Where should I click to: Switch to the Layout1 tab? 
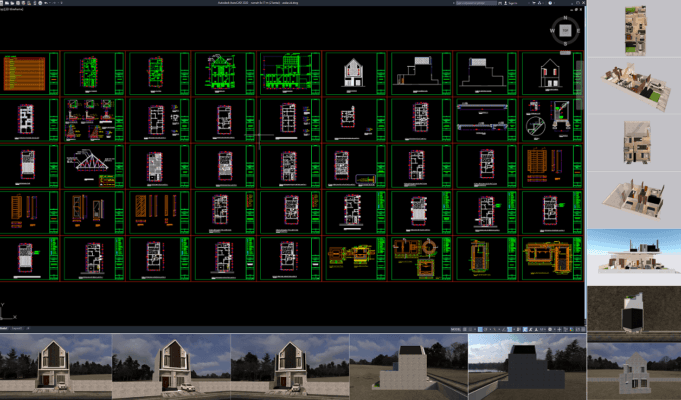(17, 329)
